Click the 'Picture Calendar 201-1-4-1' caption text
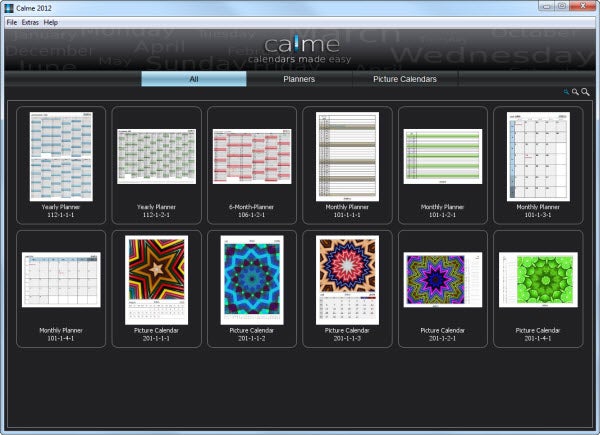This screenshot has height=435, width=600. click(538, 334)
